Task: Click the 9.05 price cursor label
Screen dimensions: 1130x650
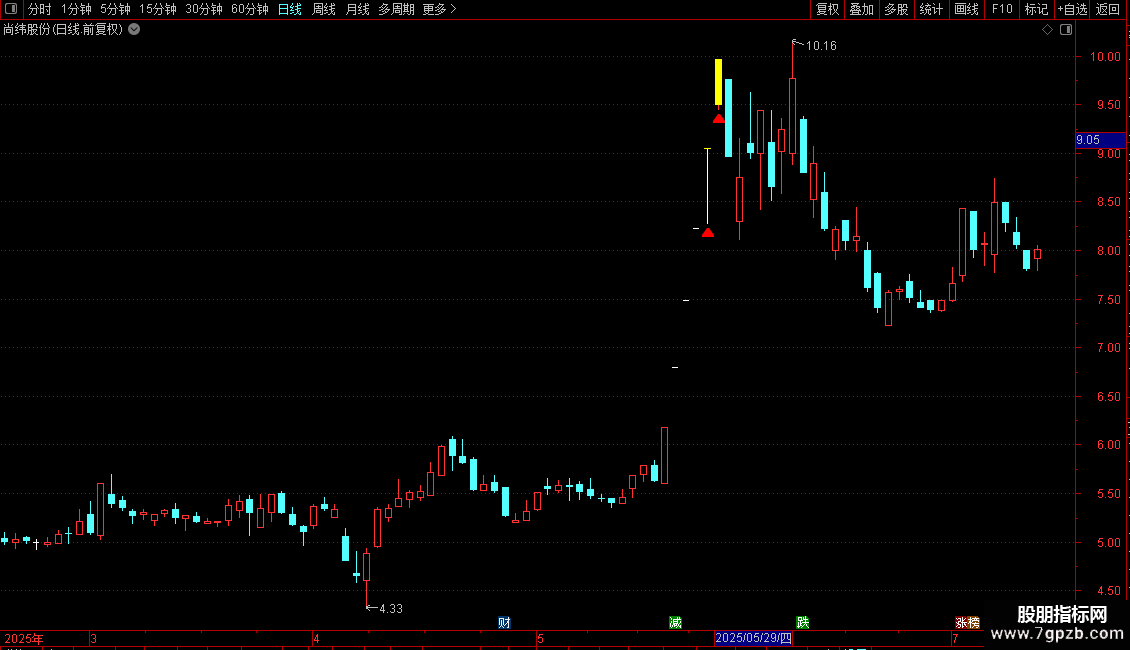Action: point(1100,140)
